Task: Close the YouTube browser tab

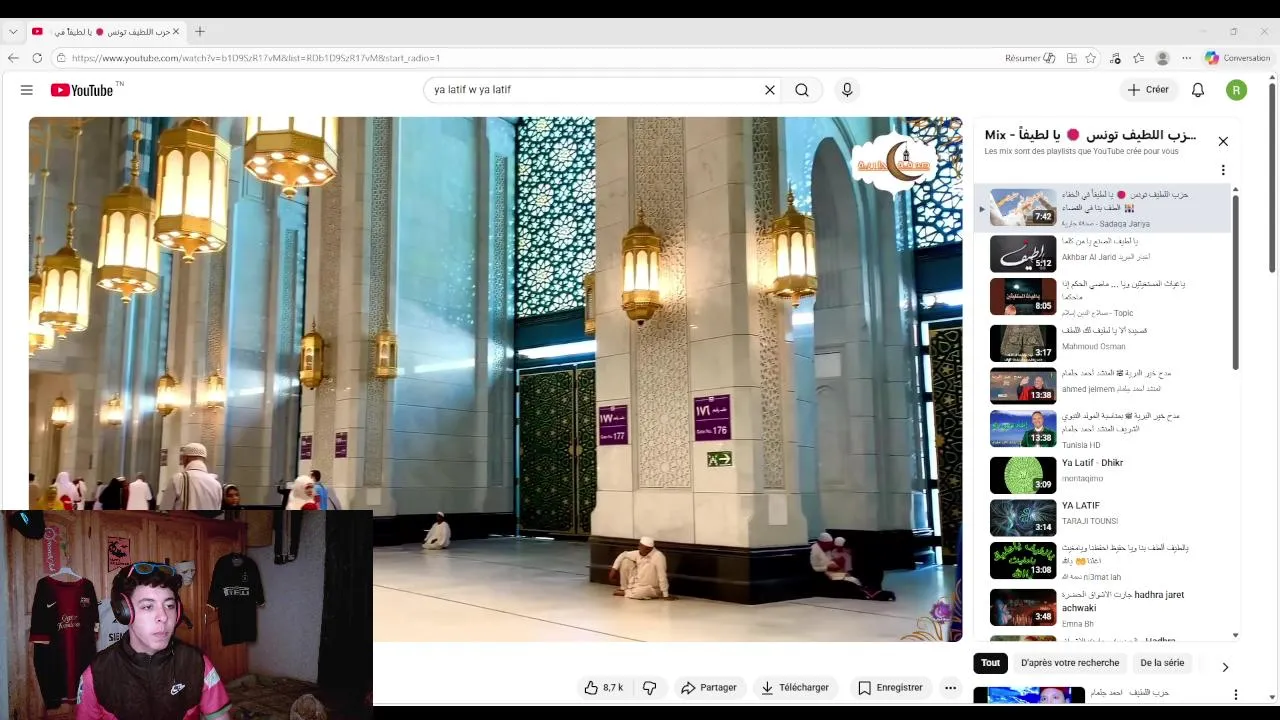Action: (176, 32)
